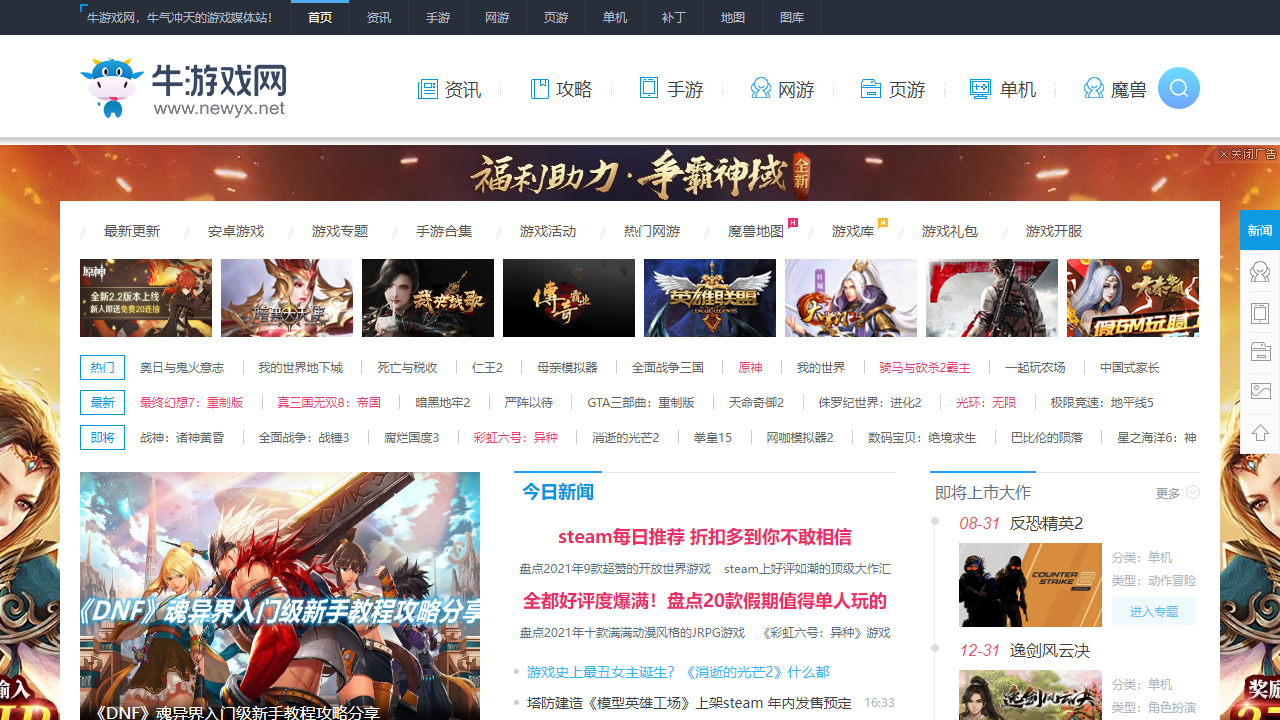Screen dimensions: 1280x720
Task: Select the 即将 tag label
Action: tap(103, 438)
